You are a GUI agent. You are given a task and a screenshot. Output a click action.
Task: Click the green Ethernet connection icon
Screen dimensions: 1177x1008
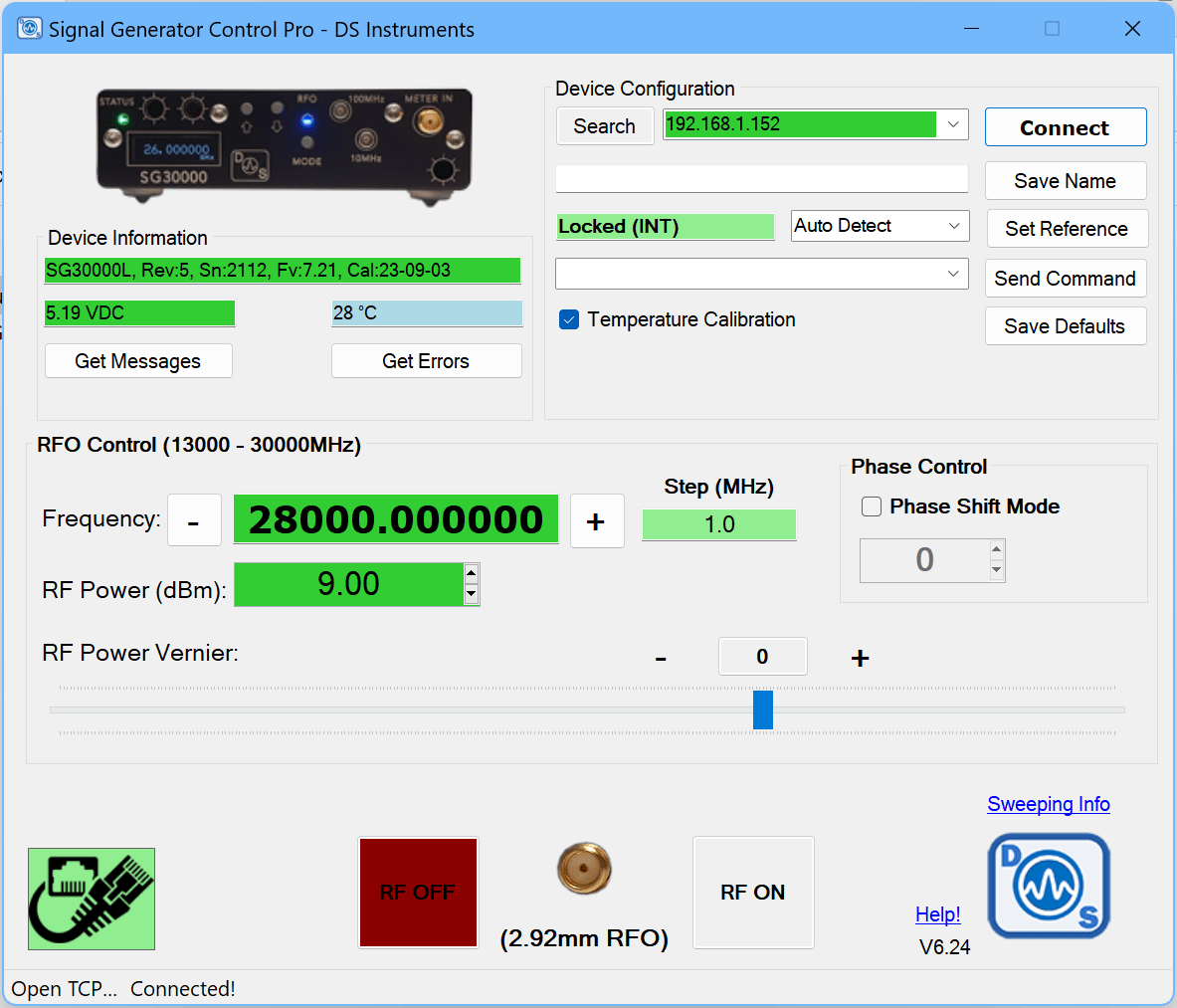coord(92,899)
